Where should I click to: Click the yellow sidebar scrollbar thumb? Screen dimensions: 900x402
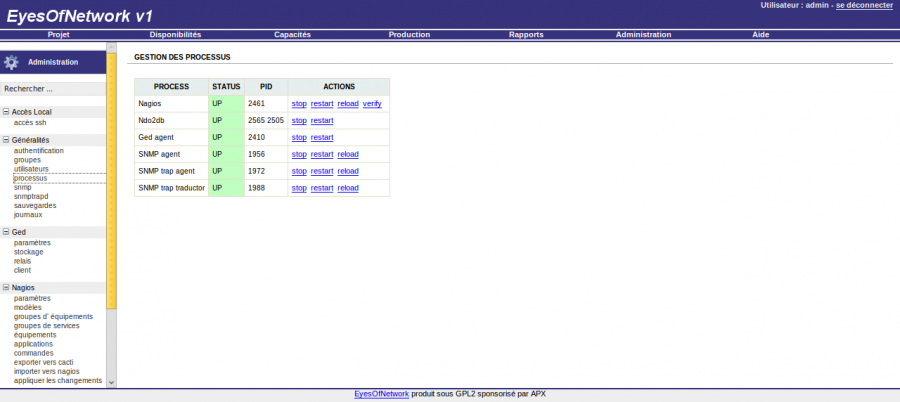111,180
